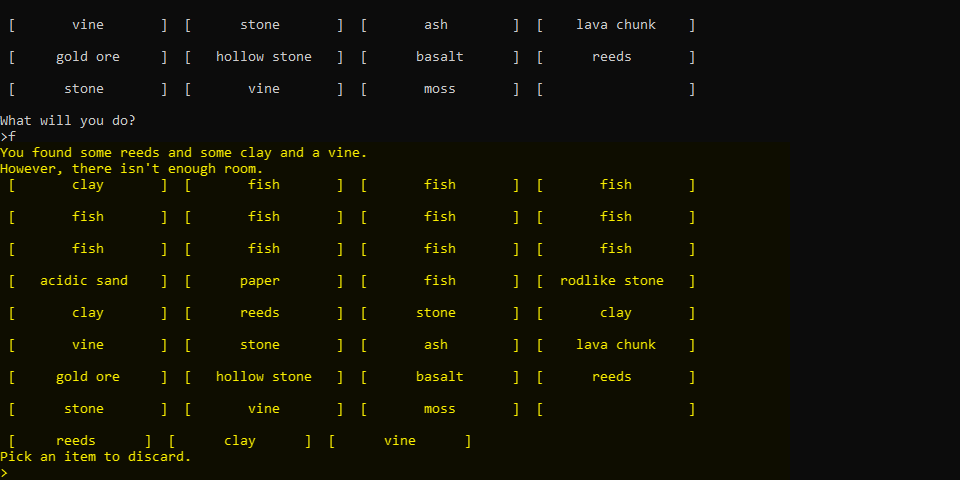Select ash in the yellow inventory grid
This screenshot has height=480, width=960.
[436, 345]
